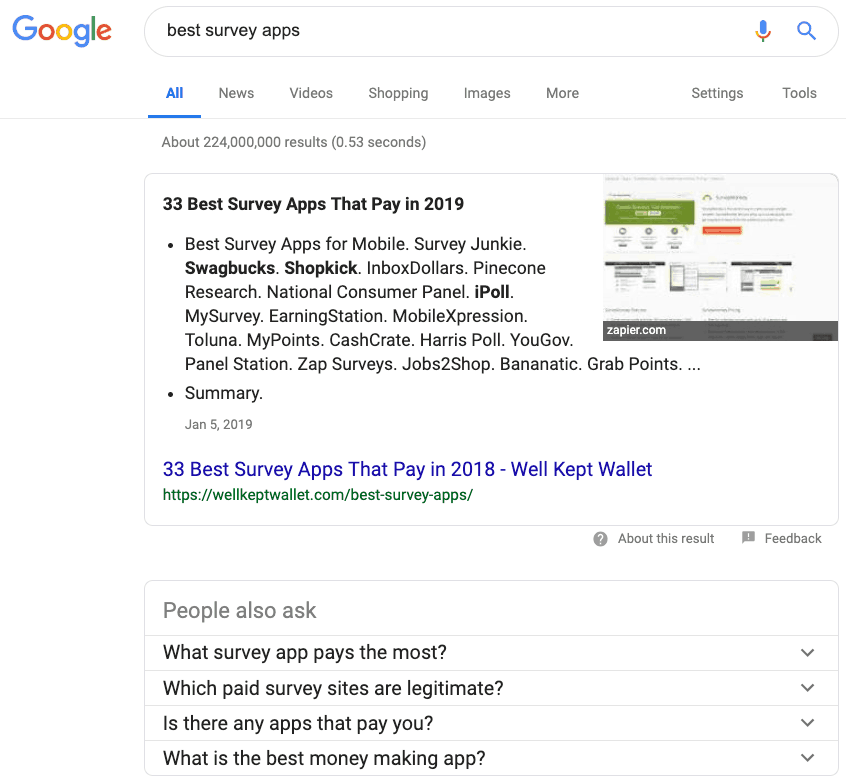Open the Well Kept Wallet result link
The width and height of the screenshot is (846, 780).
tap(407, 469)
